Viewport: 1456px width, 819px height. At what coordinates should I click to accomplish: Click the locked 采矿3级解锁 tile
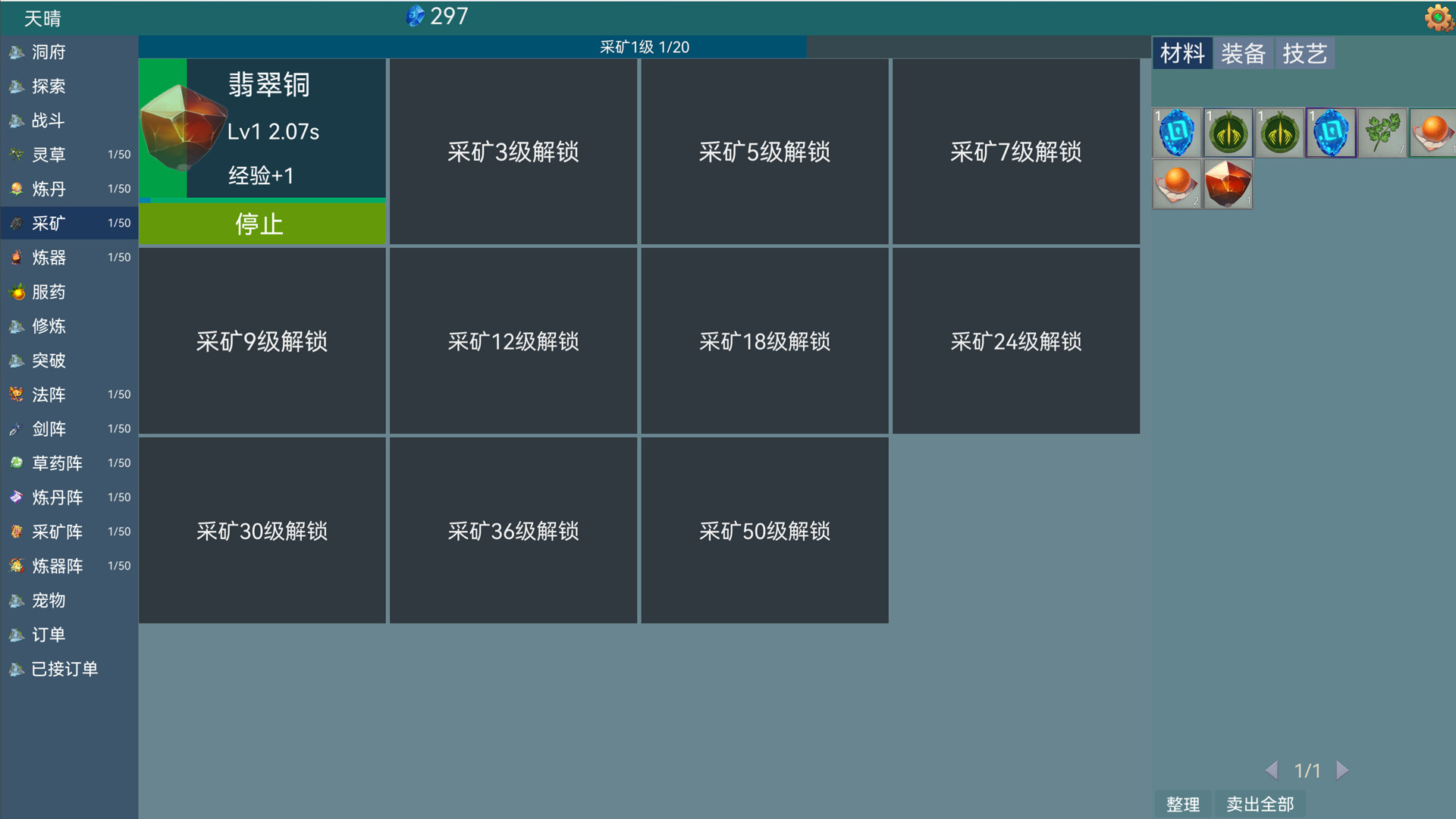click(x=513, y=152)
